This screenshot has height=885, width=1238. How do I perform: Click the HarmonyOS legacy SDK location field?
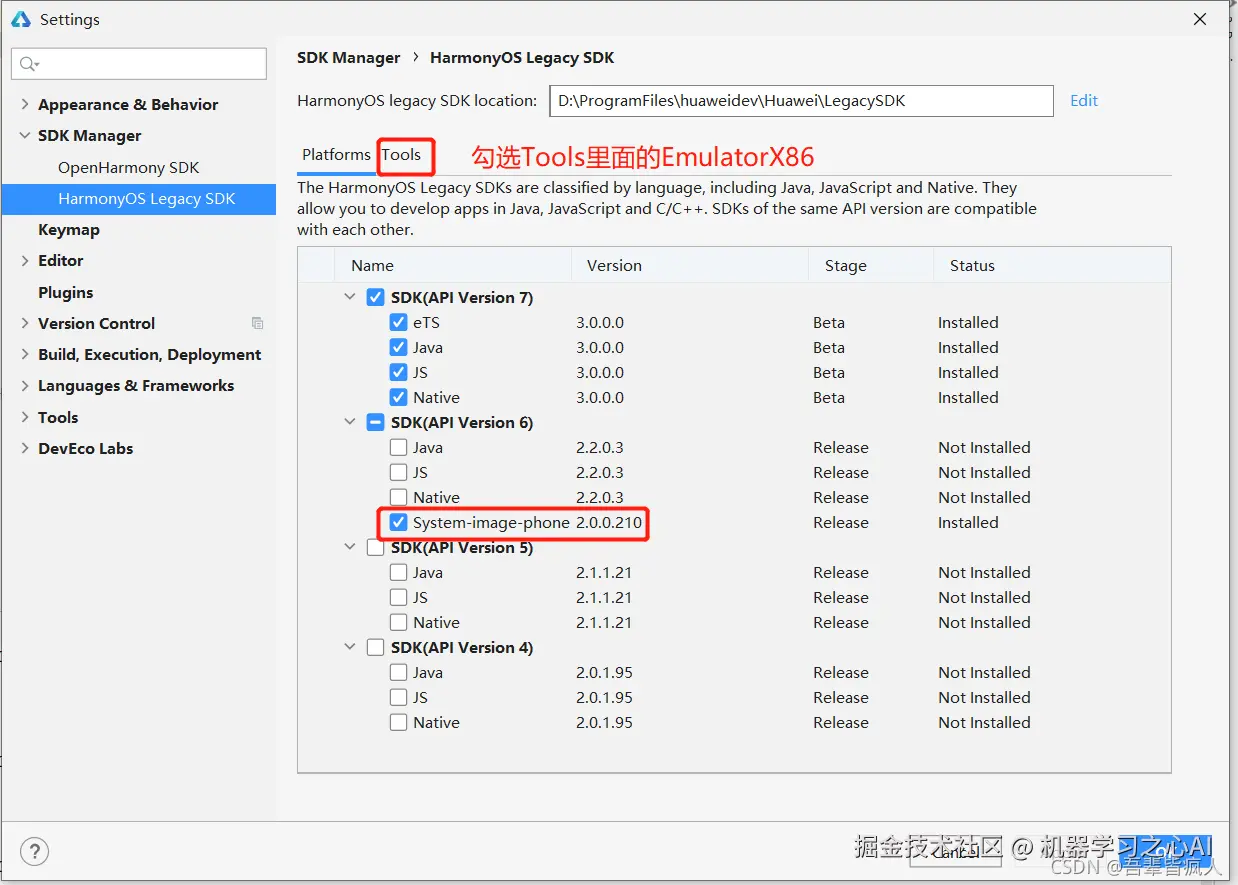(801, 100)
